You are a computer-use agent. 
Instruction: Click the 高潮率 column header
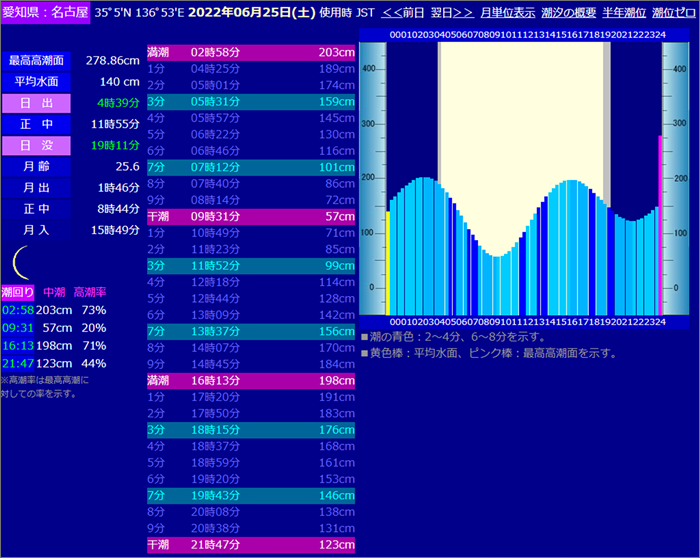tap(90, 292)
